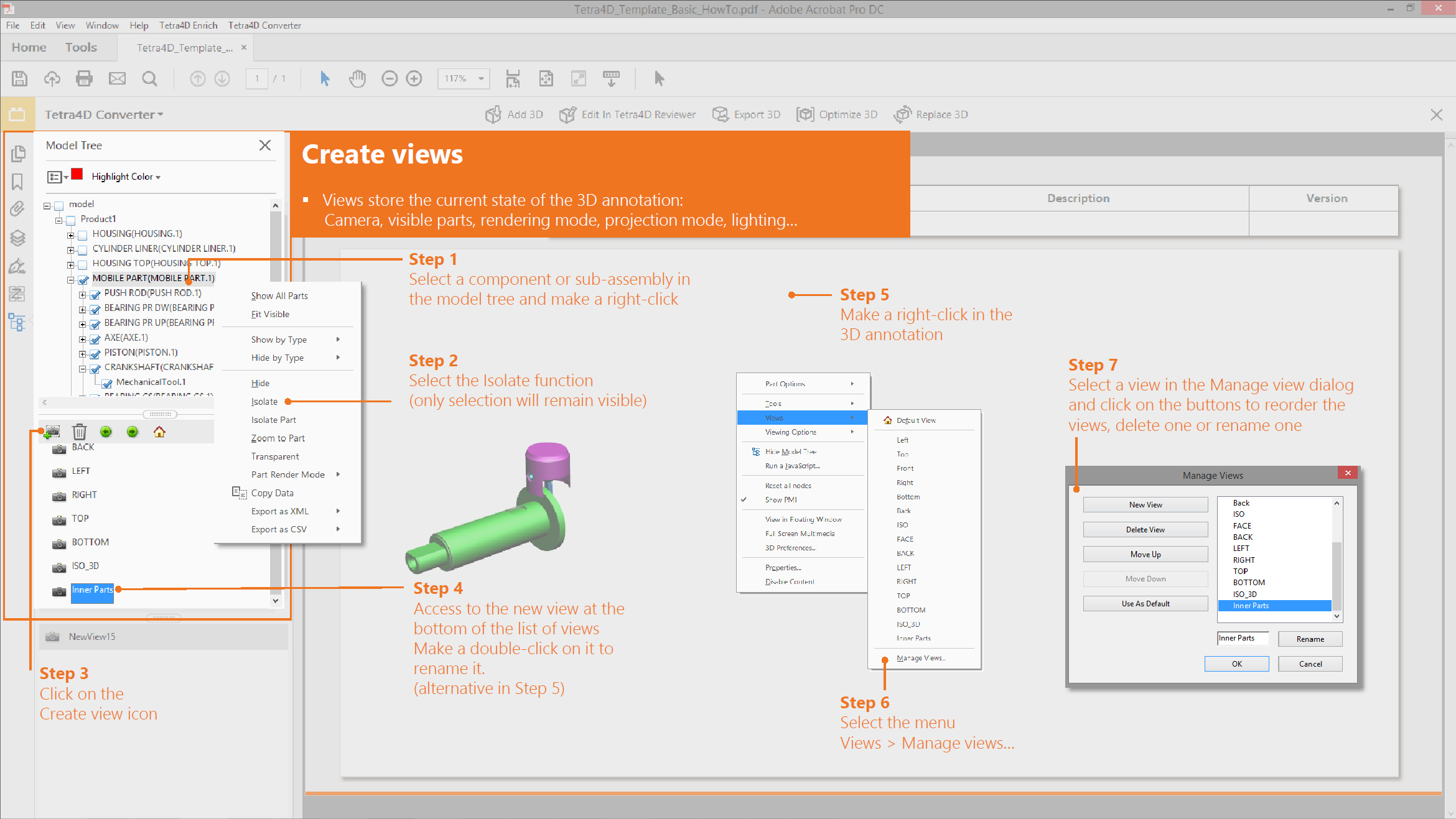Image resolution: width=1456 pixels, height=819 pixels.
Task: Click the Fit Page icon
Action: 546,78
